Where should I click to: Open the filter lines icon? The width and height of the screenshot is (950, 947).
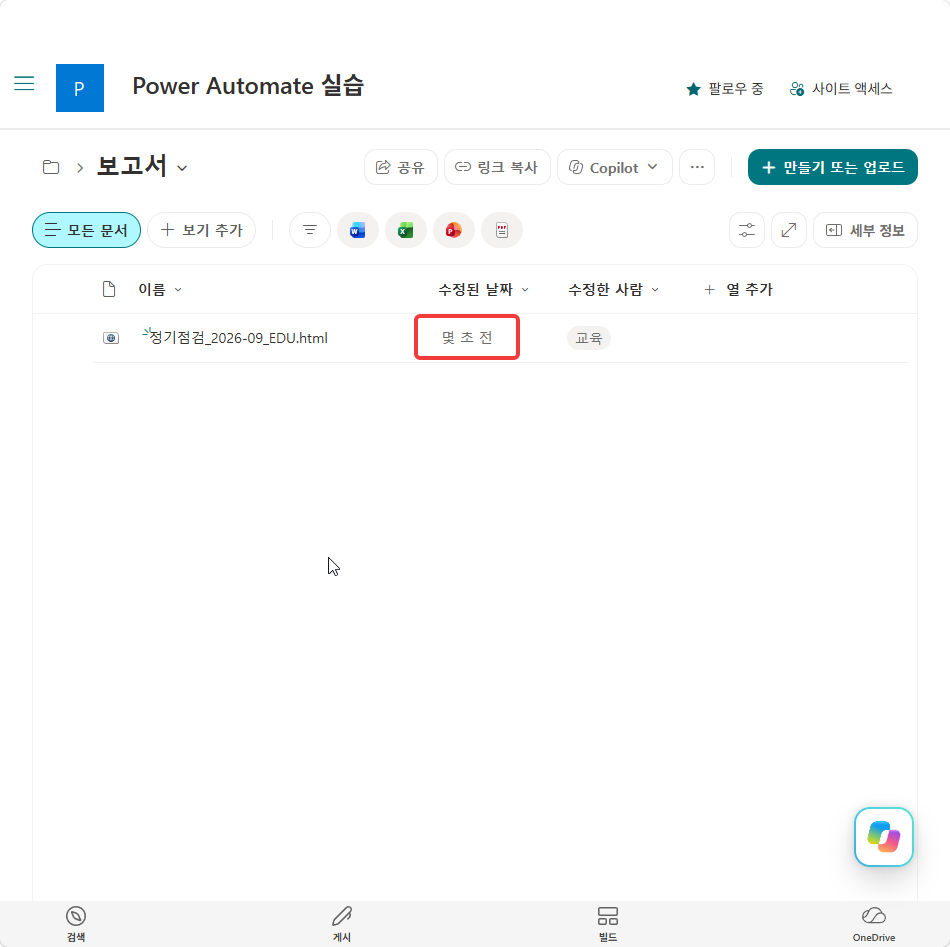(x=310, y=230)
